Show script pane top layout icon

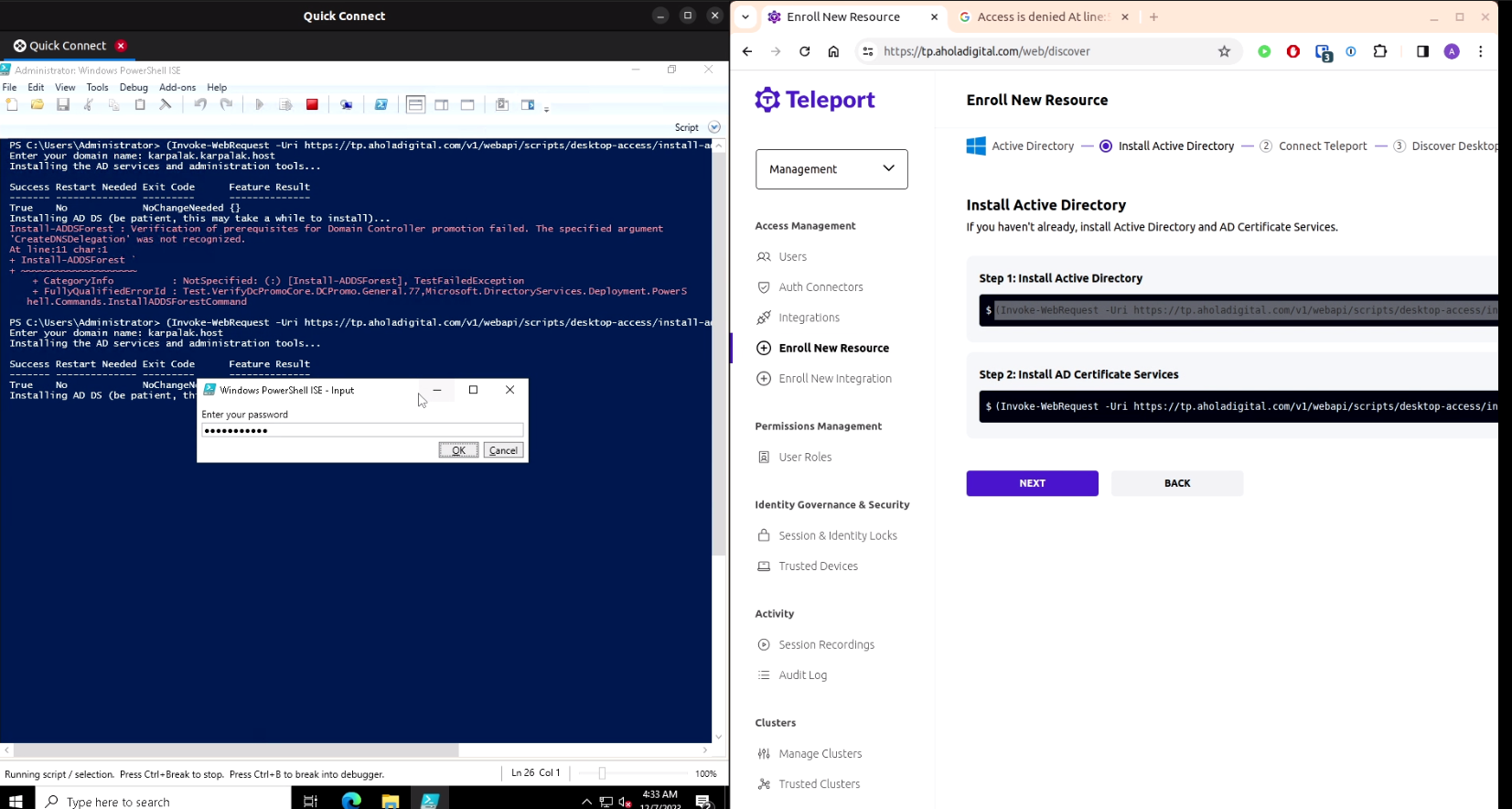click(x=415, y=104)
